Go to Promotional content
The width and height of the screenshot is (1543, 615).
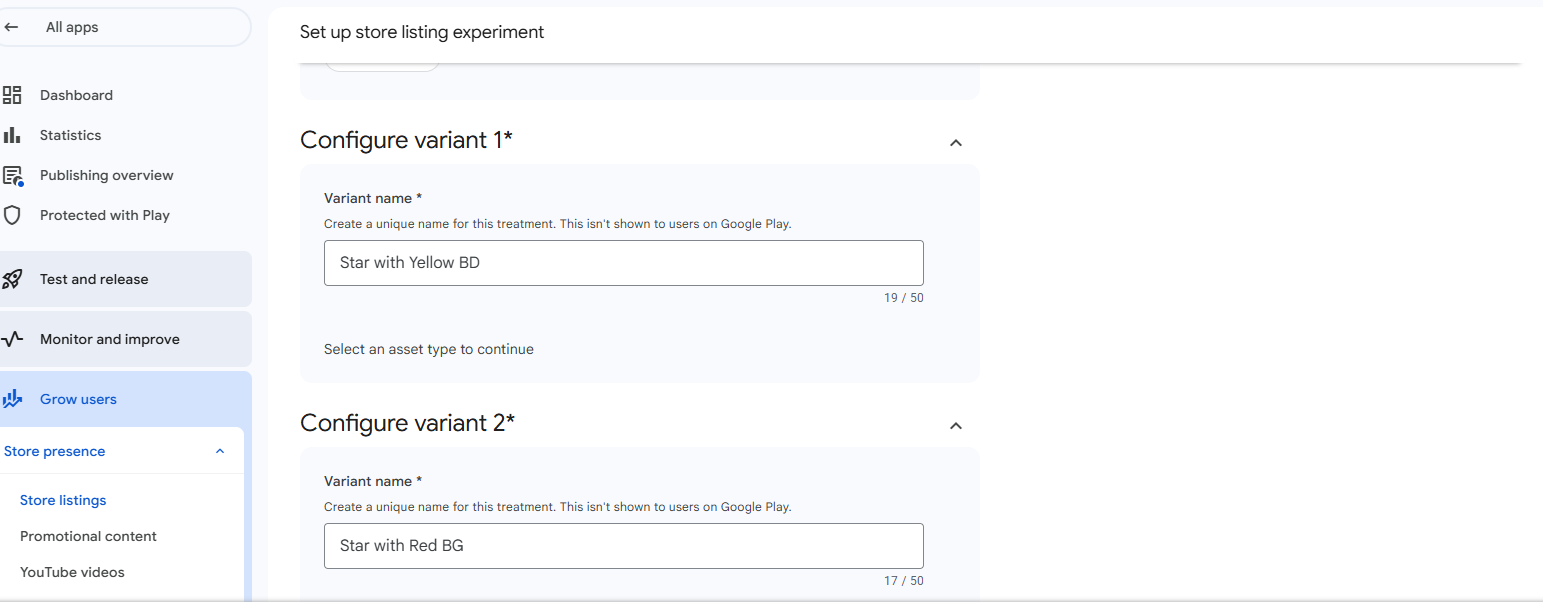88,536
